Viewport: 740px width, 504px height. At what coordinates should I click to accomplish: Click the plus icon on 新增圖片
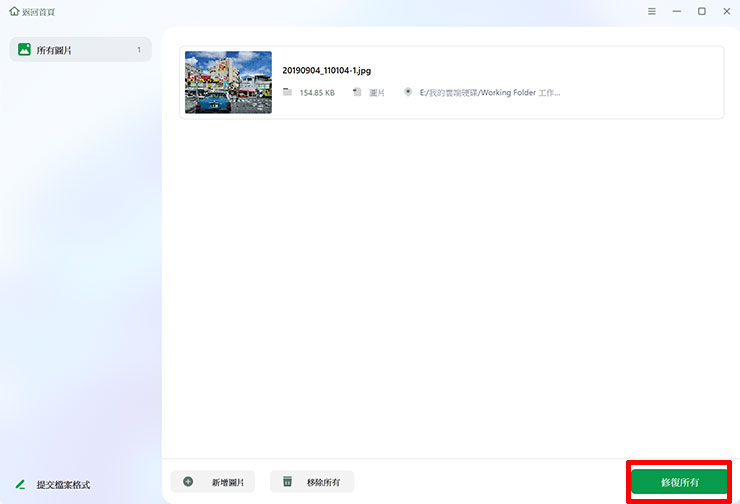[188, 482]
